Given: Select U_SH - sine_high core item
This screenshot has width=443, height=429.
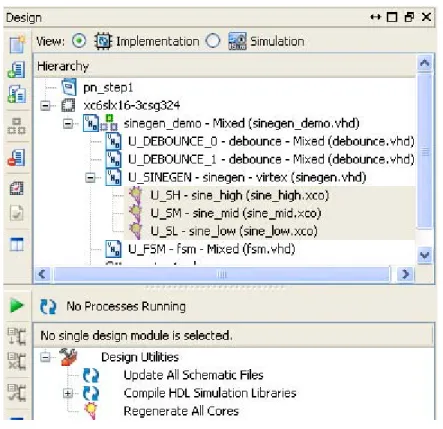Looking at the screenshot, I should click(x=239, y=195).
